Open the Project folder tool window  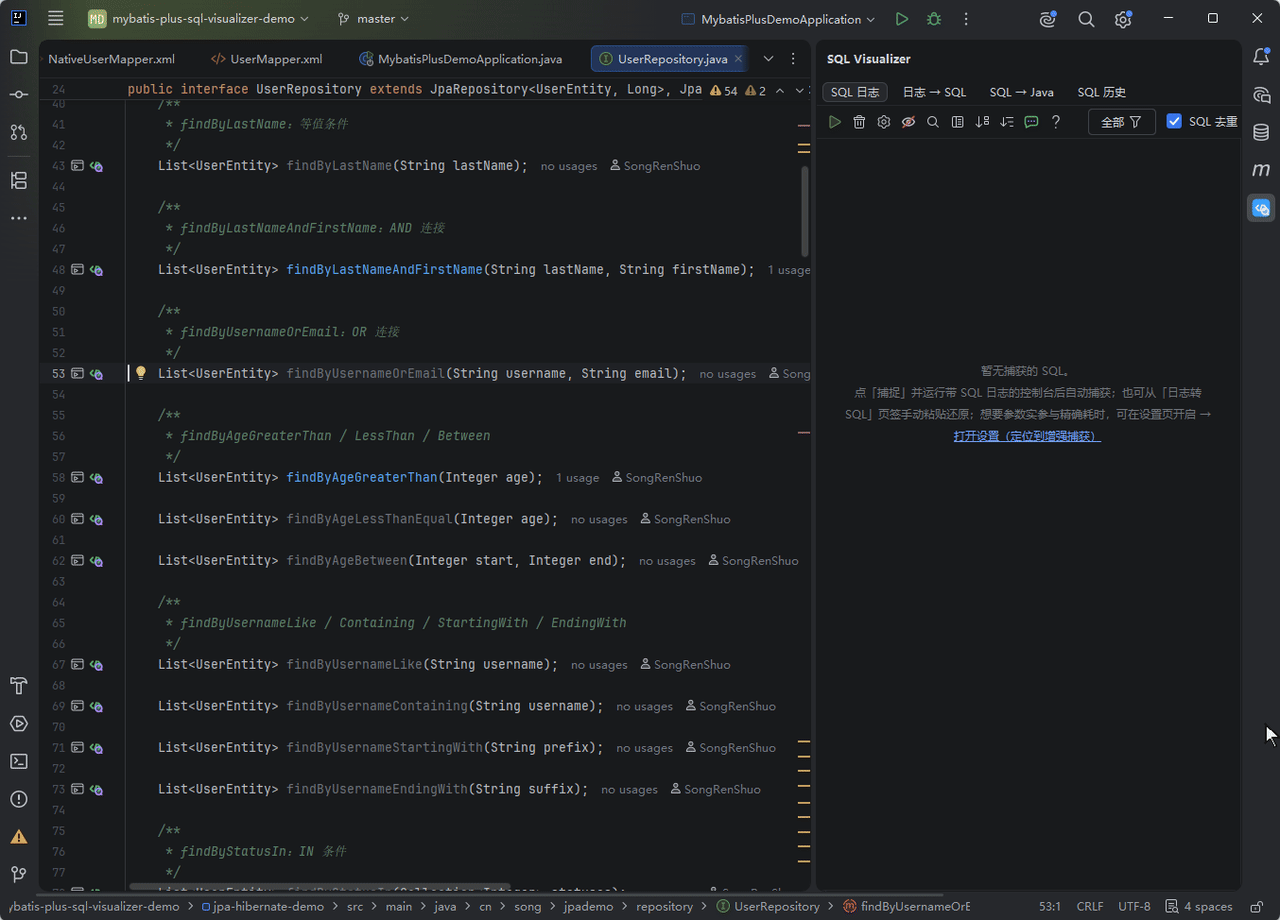[19, 57]
